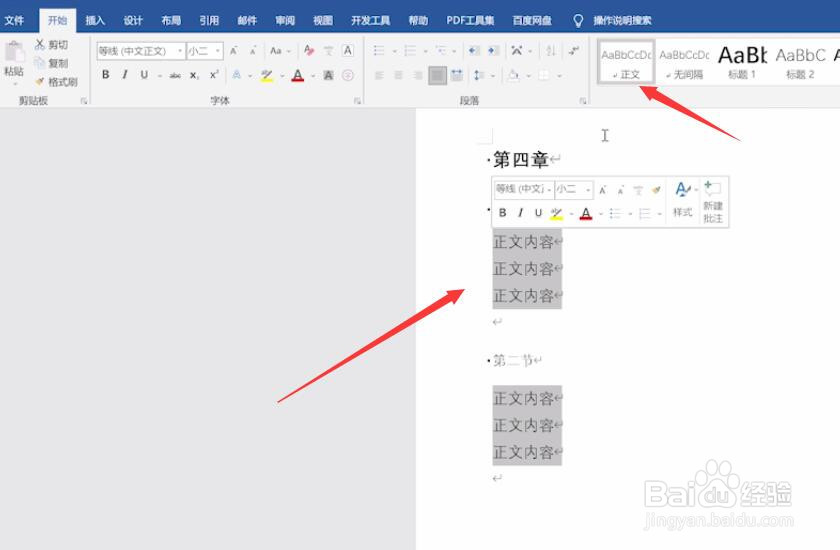Open borders dropdown in paragraph group
Image resolution: width=840 pixels, height=550 pixels.
pyautogui.click(x=559, y=76)
